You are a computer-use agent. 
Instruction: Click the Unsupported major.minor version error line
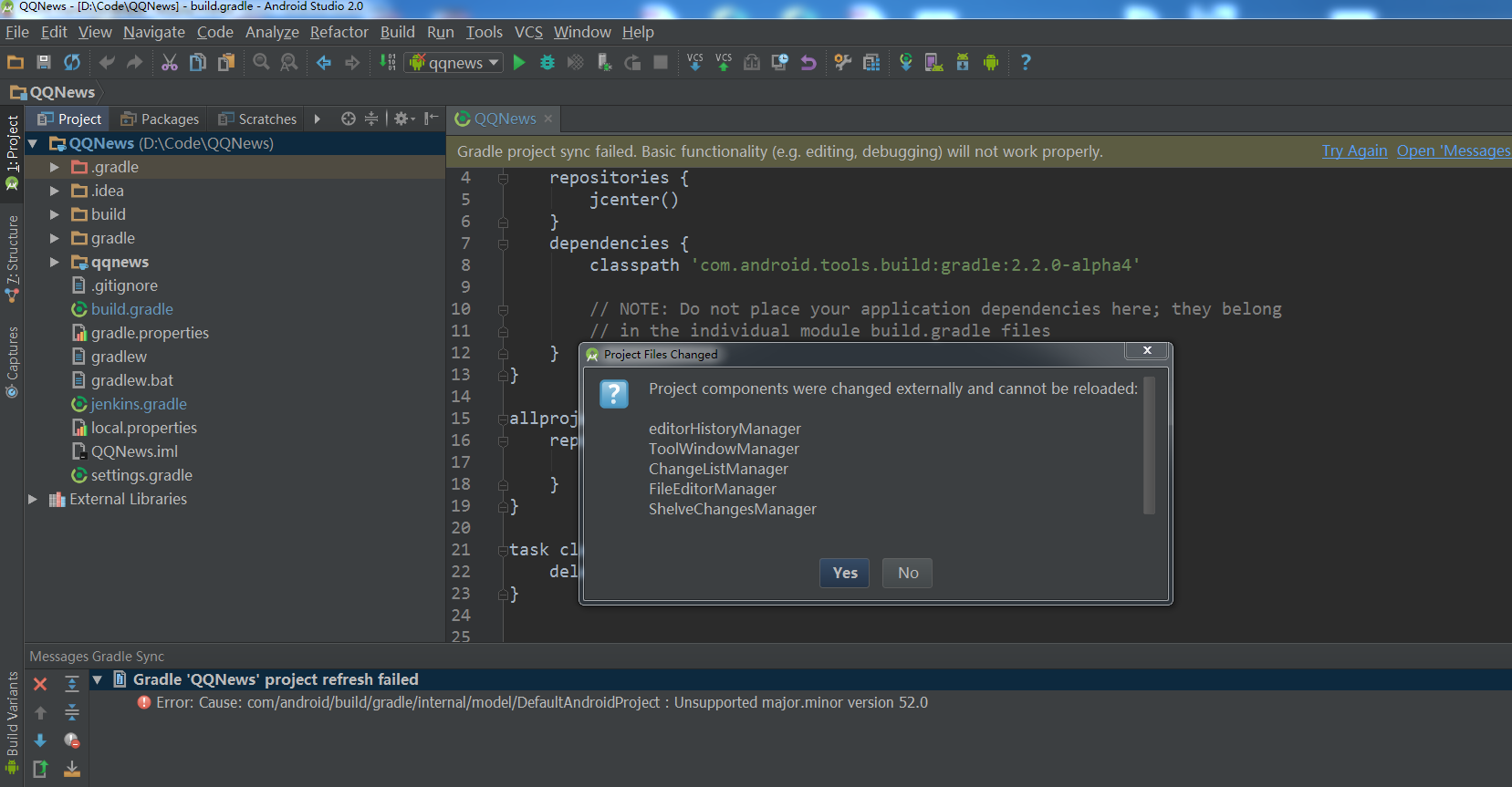(542, 702)
